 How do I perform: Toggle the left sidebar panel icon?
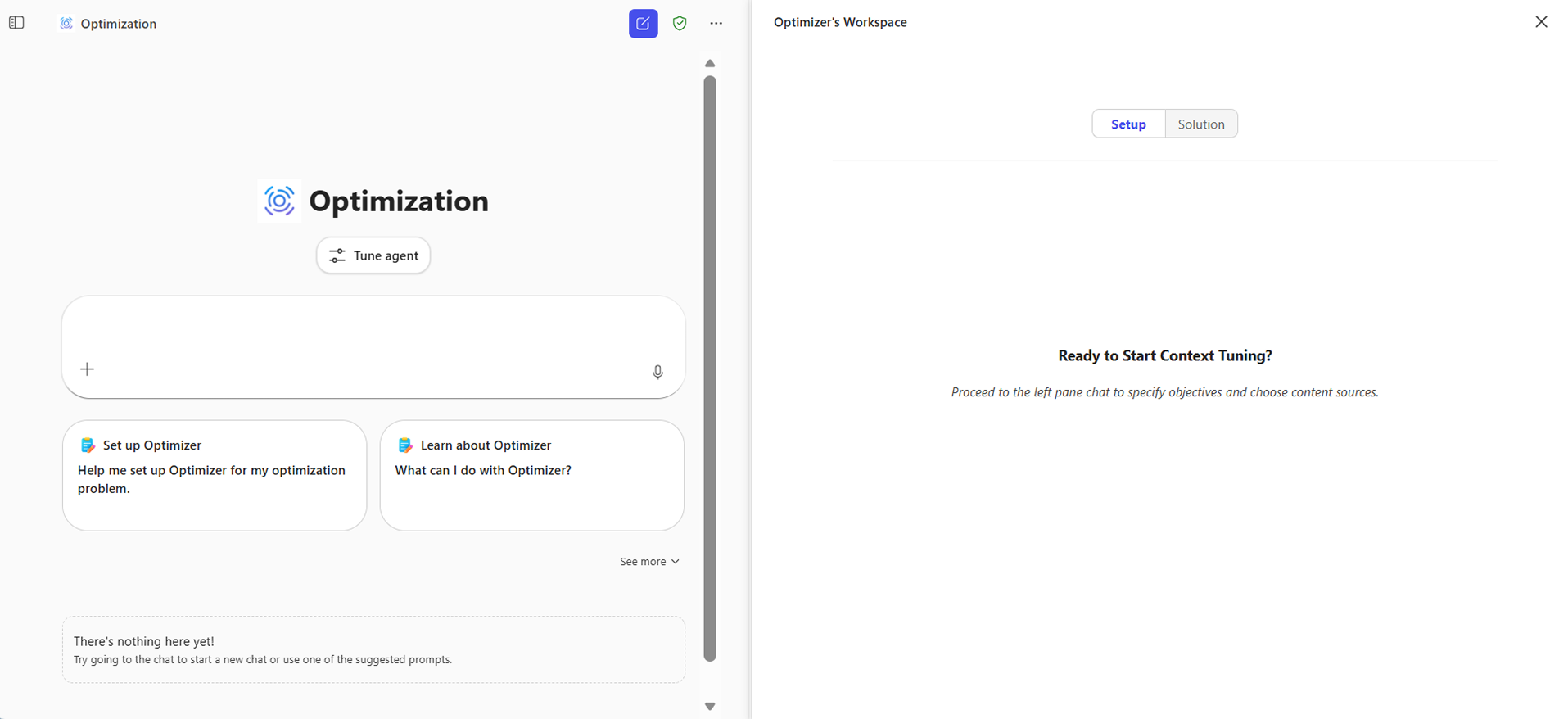coord(16,23)
